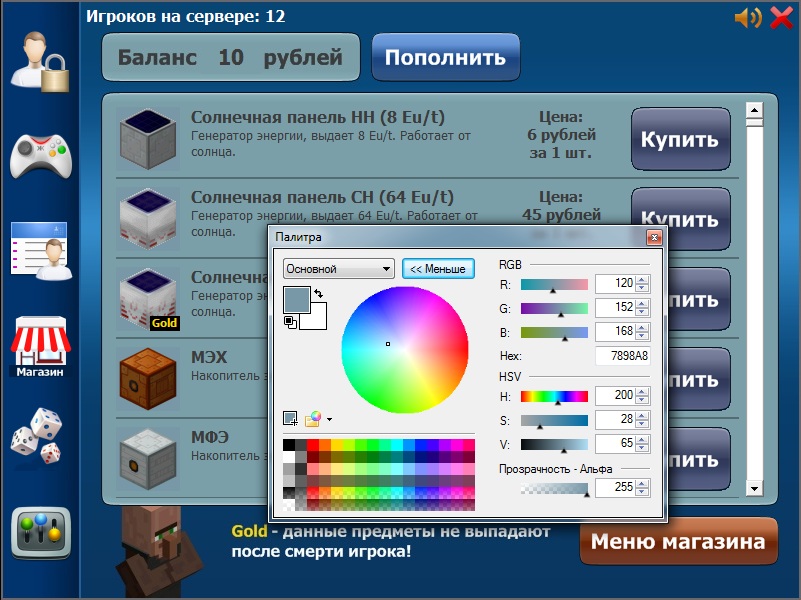
Task: Close the Палитра dialog
Action: point(654,237)
